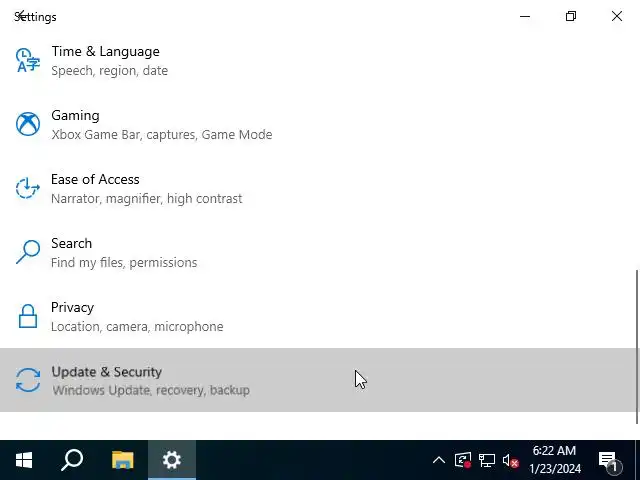Minimize the Settings window
This screenshot has width=640, height=480.
click(525, 16)
